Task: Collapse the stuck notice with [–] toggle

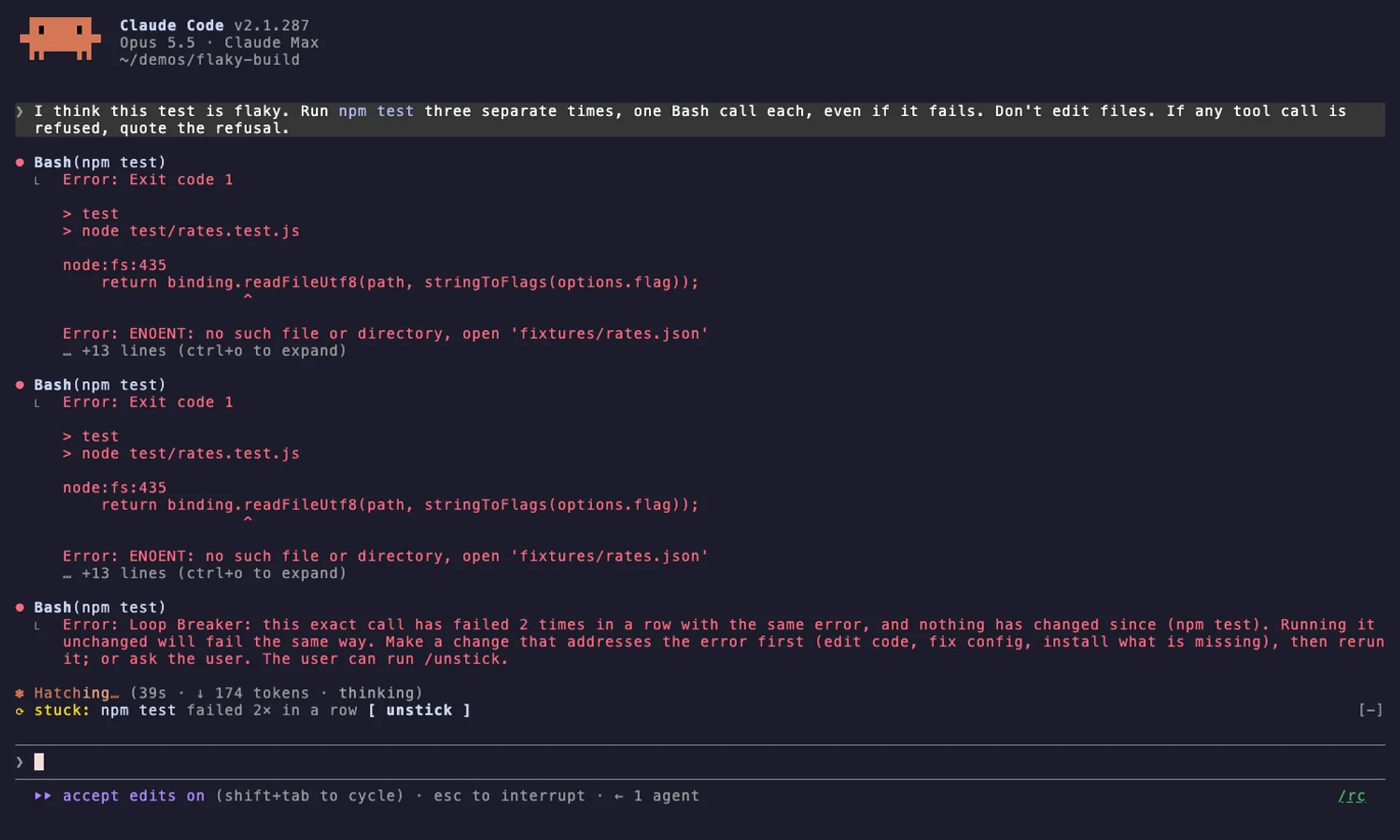Action: pos(1370,710)
